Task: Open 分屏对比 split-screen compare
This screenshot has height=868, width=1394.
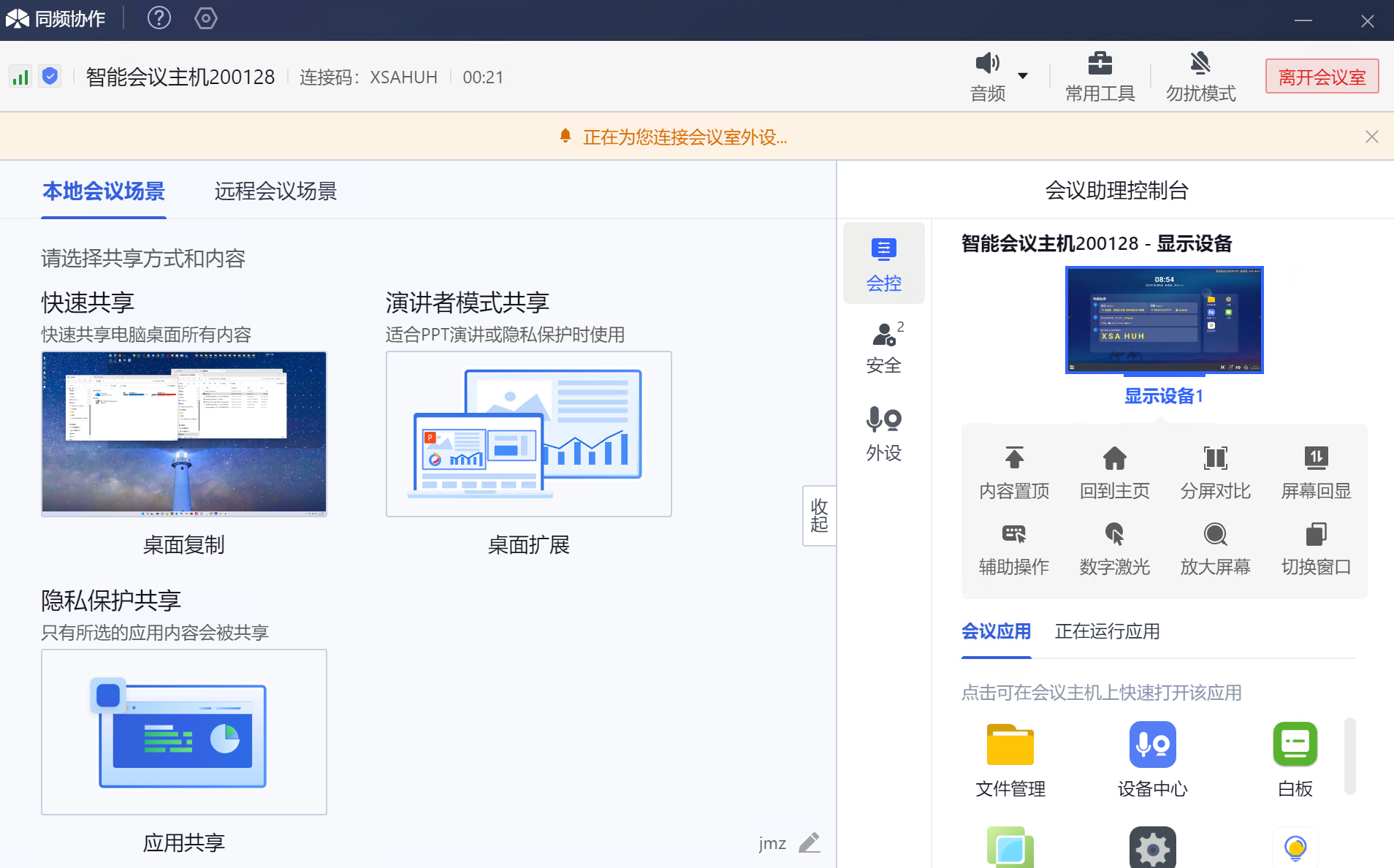Action: [1215, 458]
